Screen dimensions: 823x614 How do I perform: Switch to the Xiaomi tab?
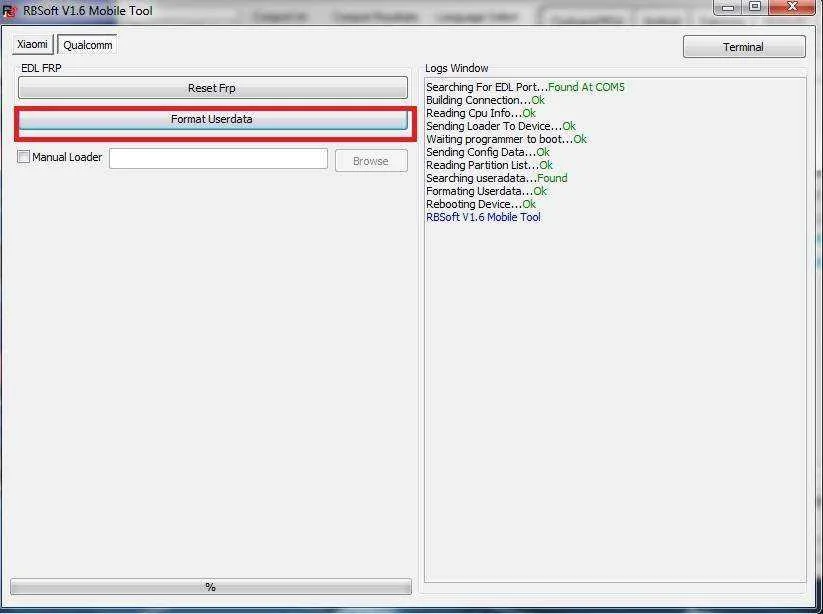(x=33, y=45)
